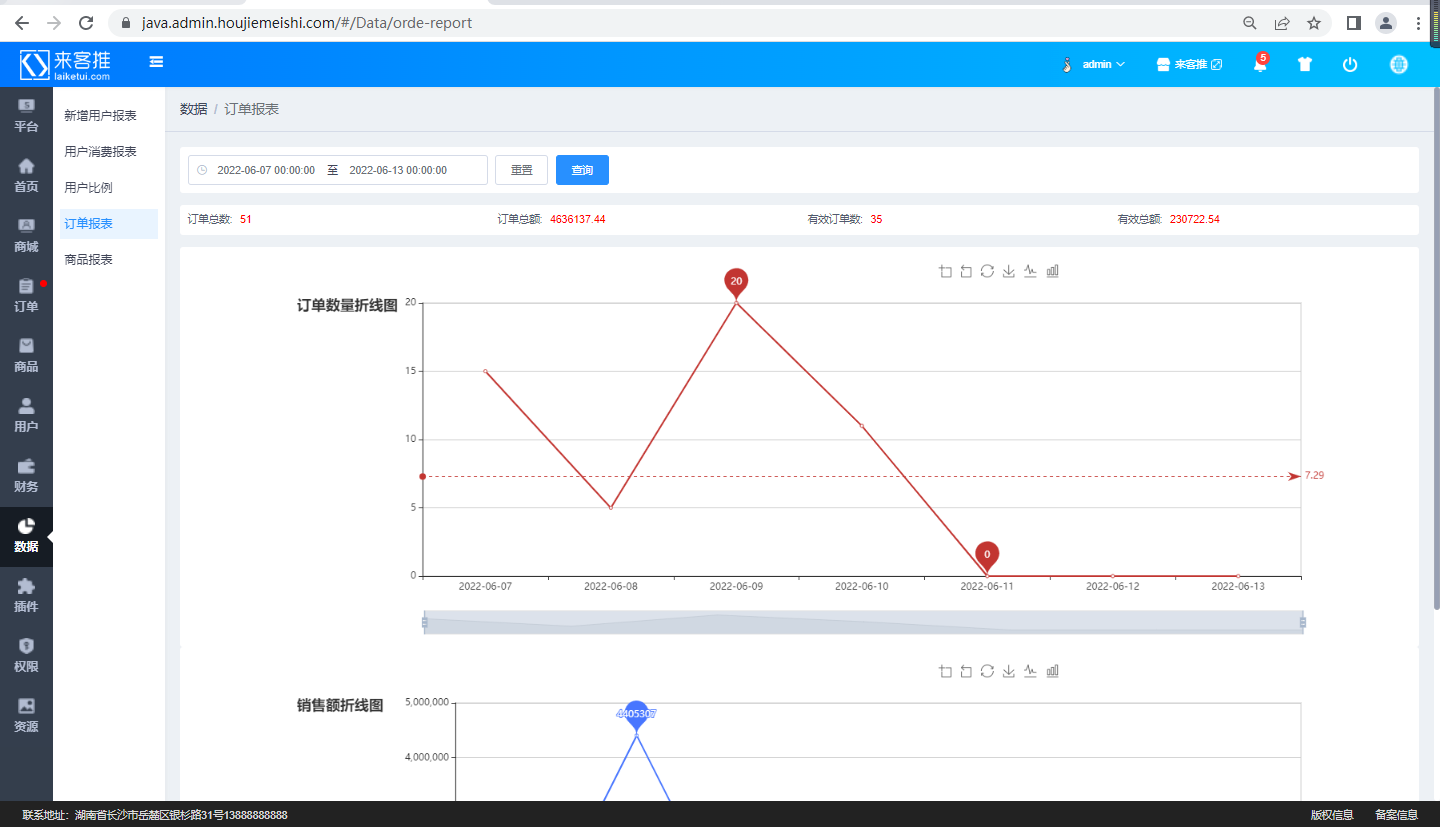Go to 平台 in the left sidebar
This screenshot has height=827, width=1440.
point(26,116)
